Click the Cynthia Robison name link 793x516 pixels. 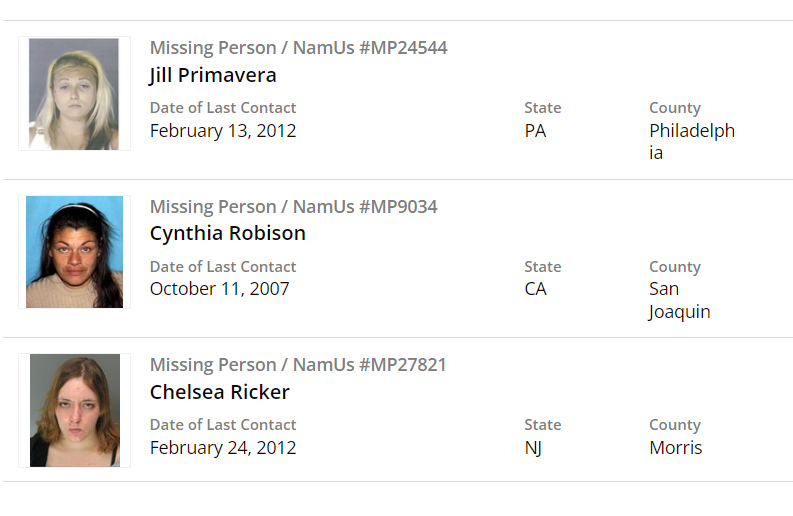coord(228,233)
